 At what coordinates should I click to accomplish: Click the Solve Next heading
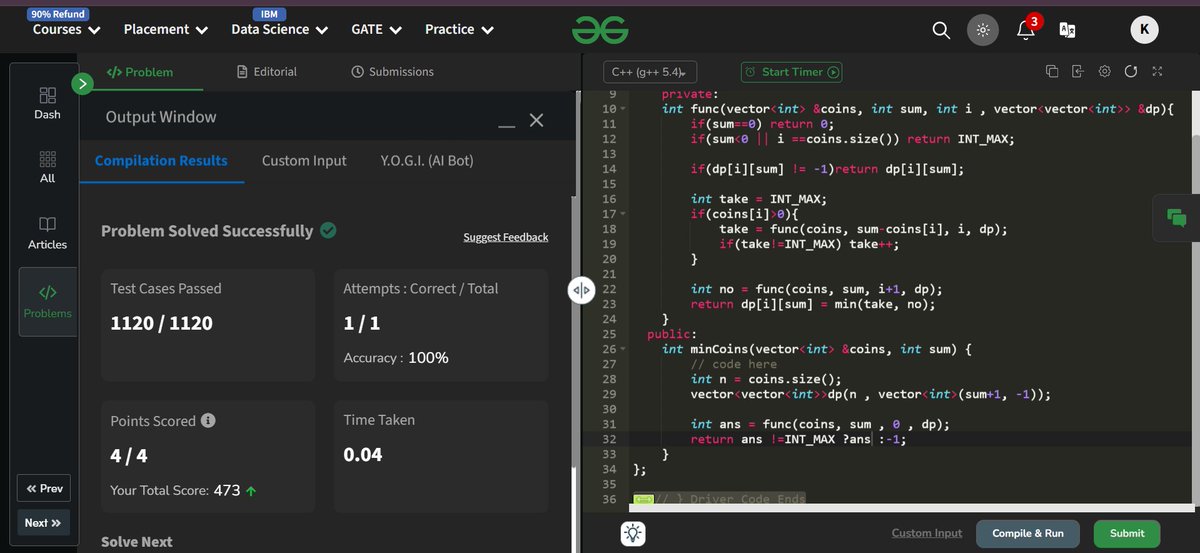[x=137, y=542]
